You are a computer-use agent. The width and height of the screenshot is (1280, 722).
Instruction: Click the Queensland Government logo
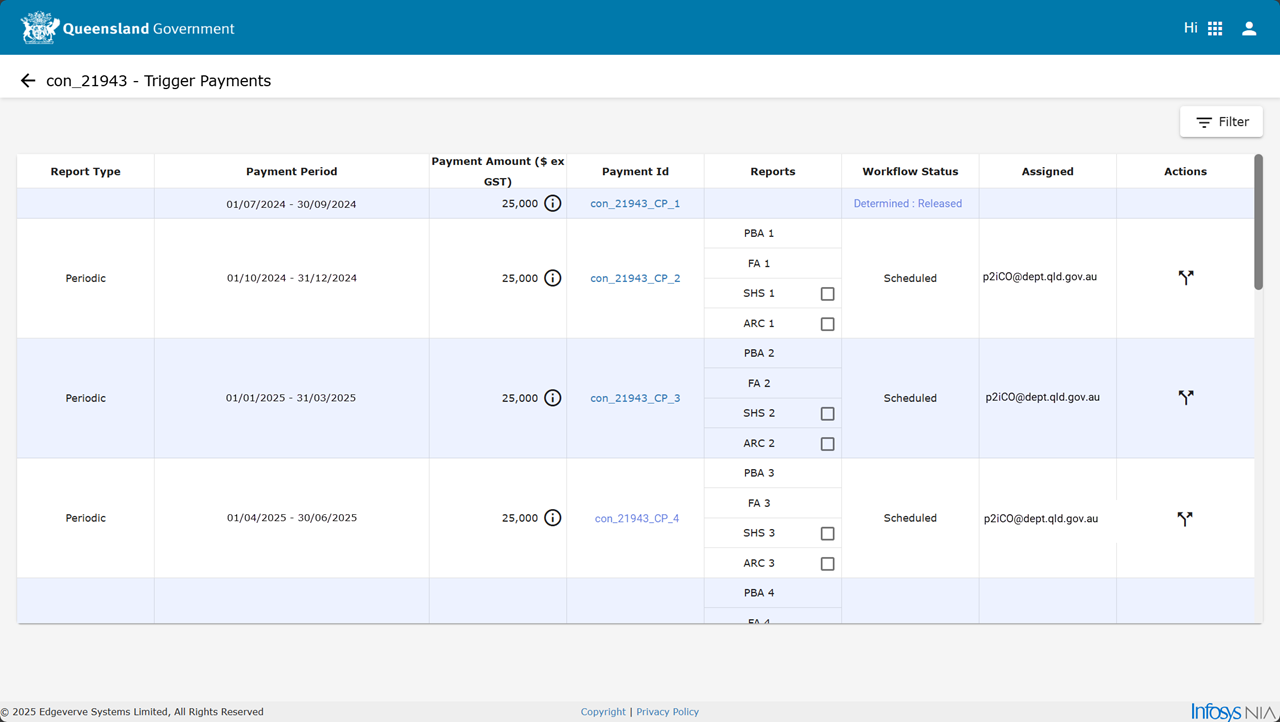pos(127,28)
